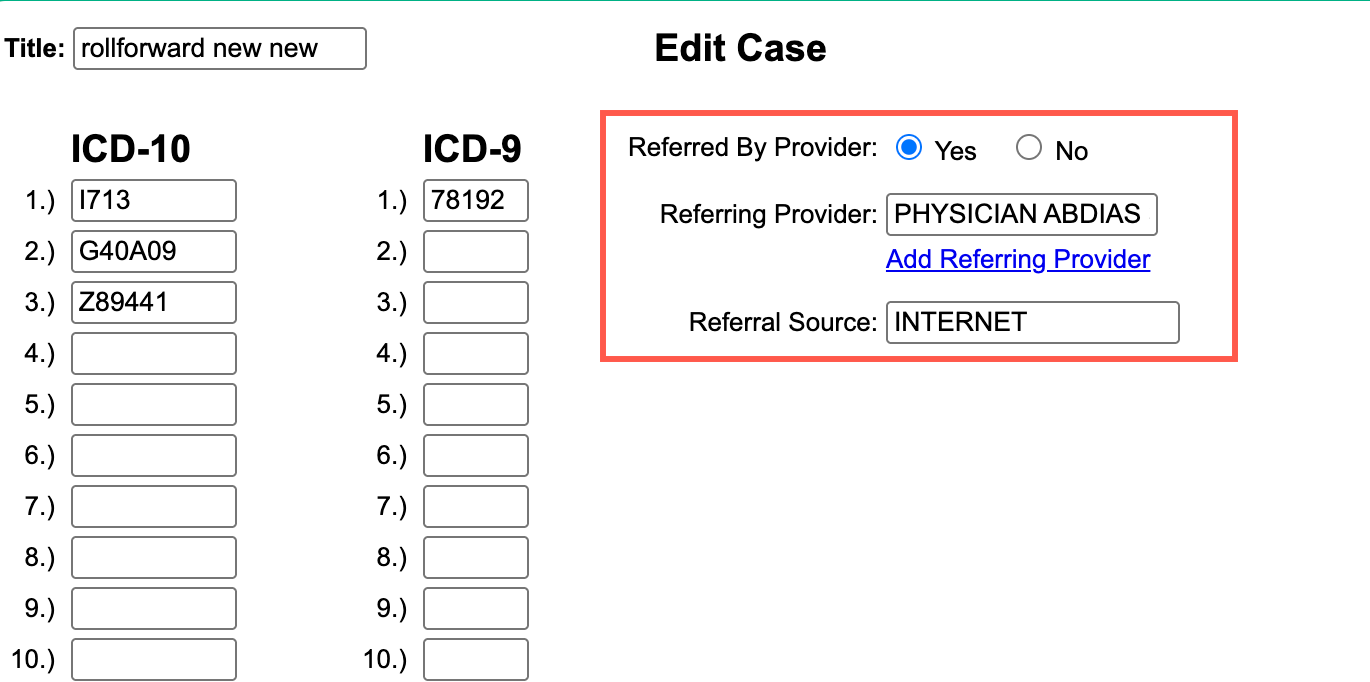Click the empty fifth ICD-10 field
The width and height of the screenshot is (1370, 682).
(153, 404)
